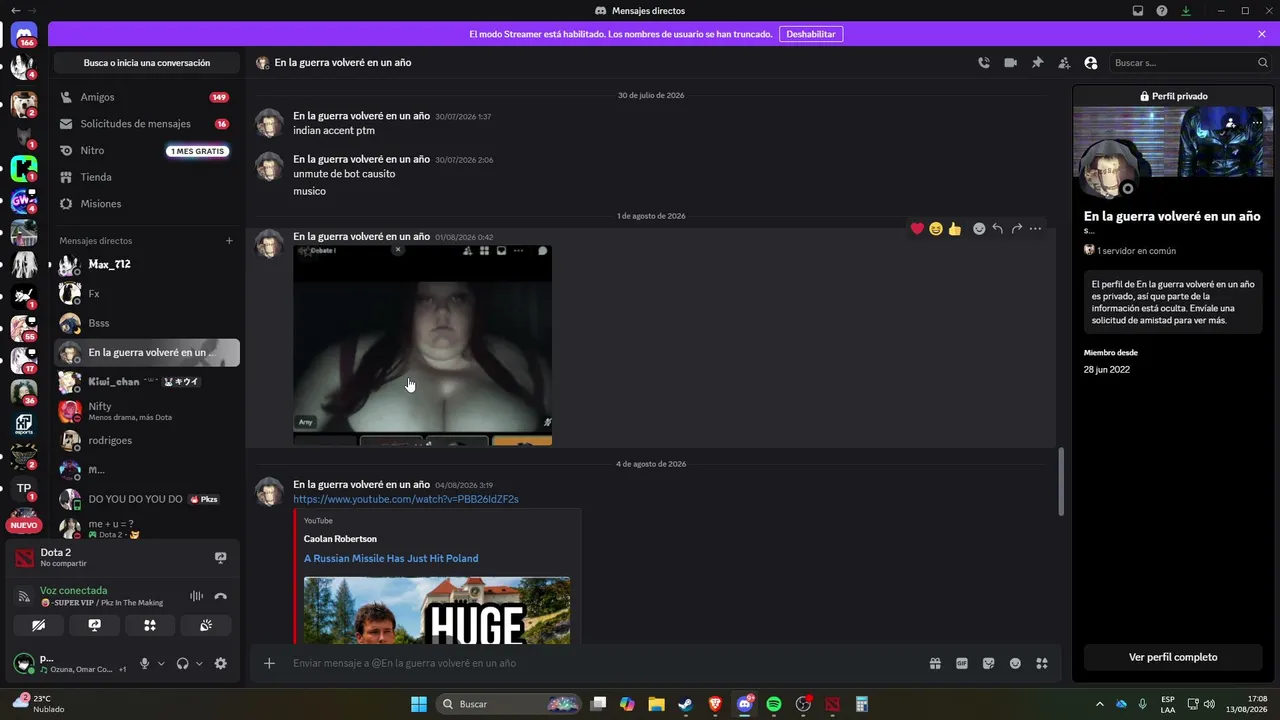
Task: Disable Streamer mode with the Deshabilitar button
Action: coord(811,34)
